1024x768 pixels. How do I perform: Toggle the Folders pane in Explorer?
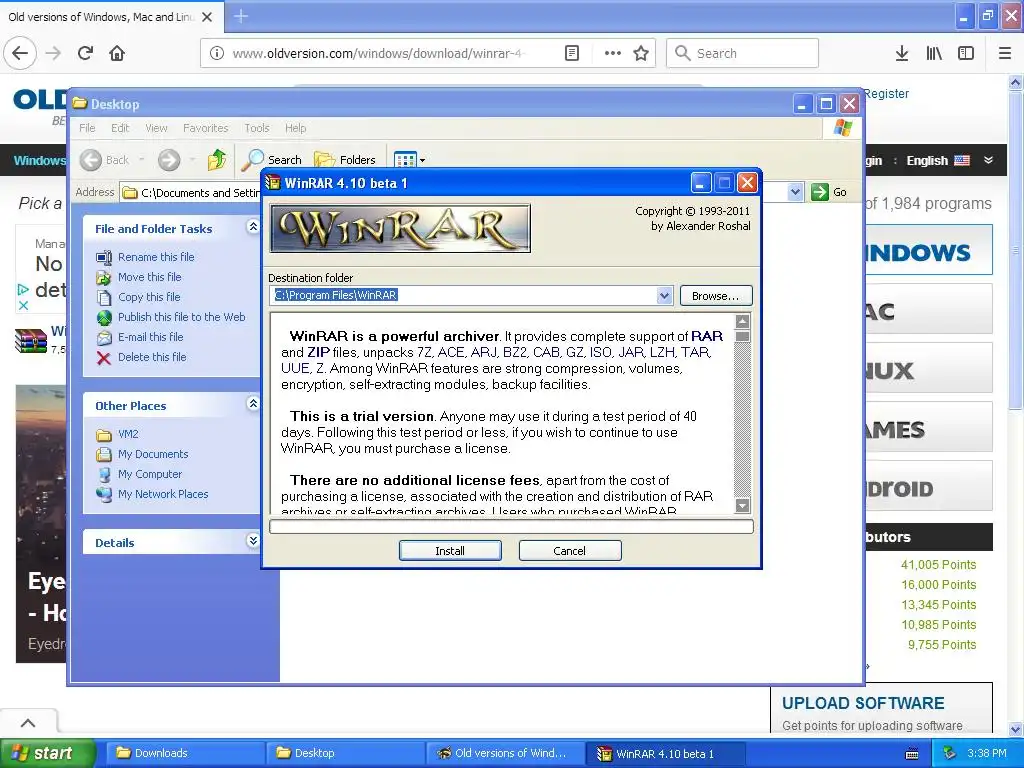pyautogui.click(x=345, y=160)
